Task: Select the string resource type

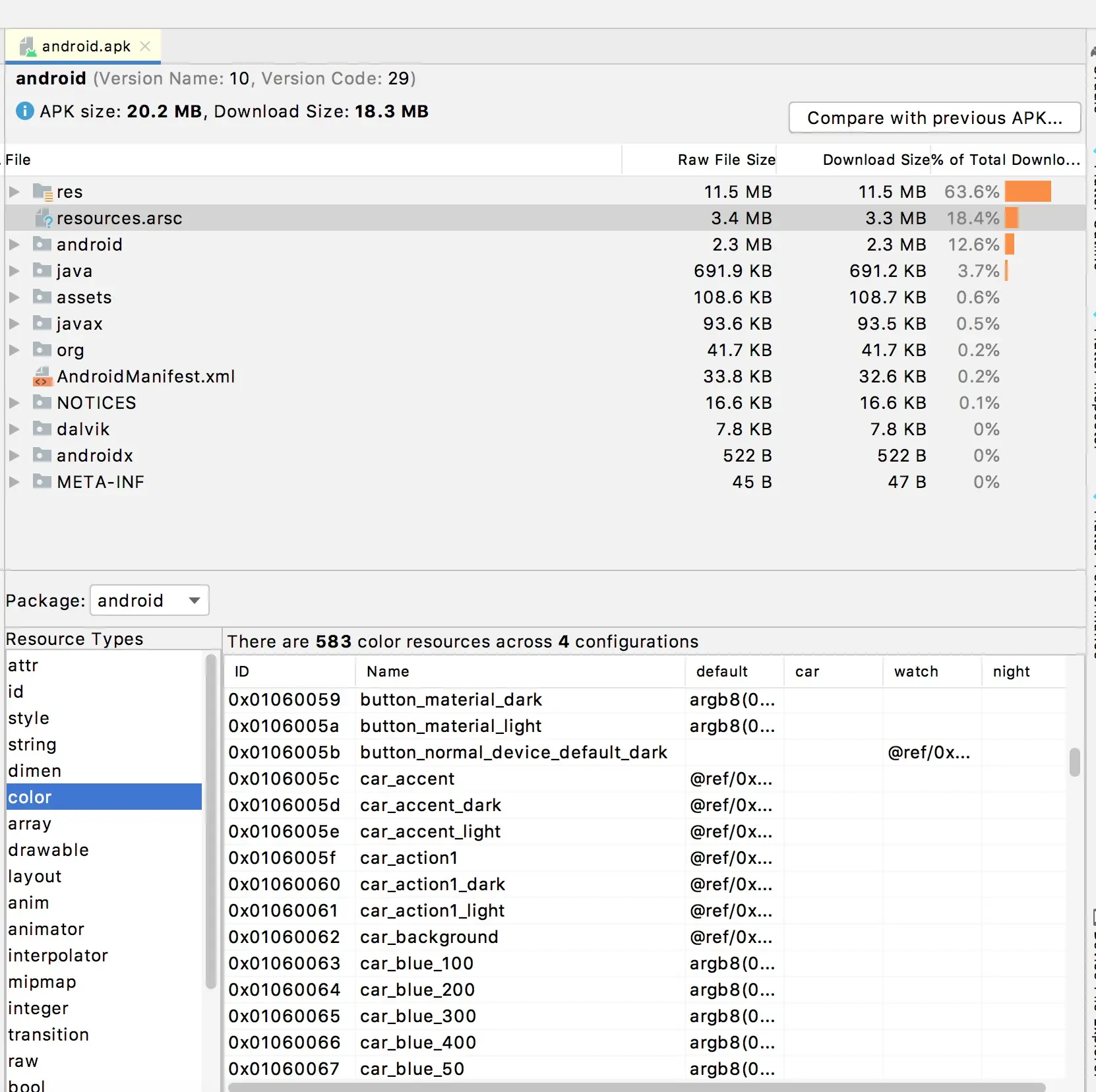Action: [x=32, y=744]
